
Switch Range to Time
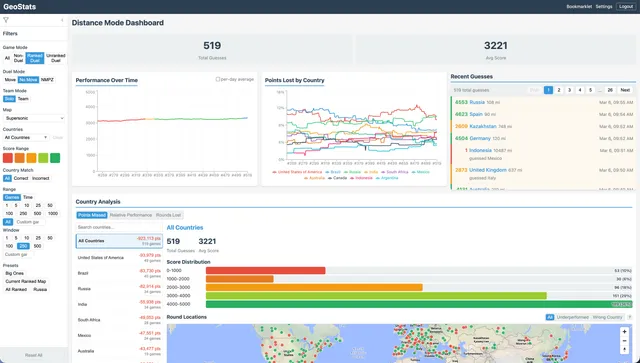28,197
